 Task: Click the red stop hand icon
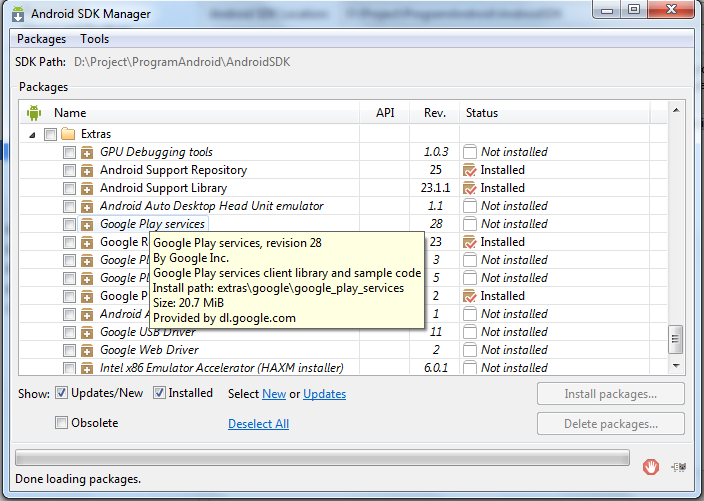click(651, 467)
